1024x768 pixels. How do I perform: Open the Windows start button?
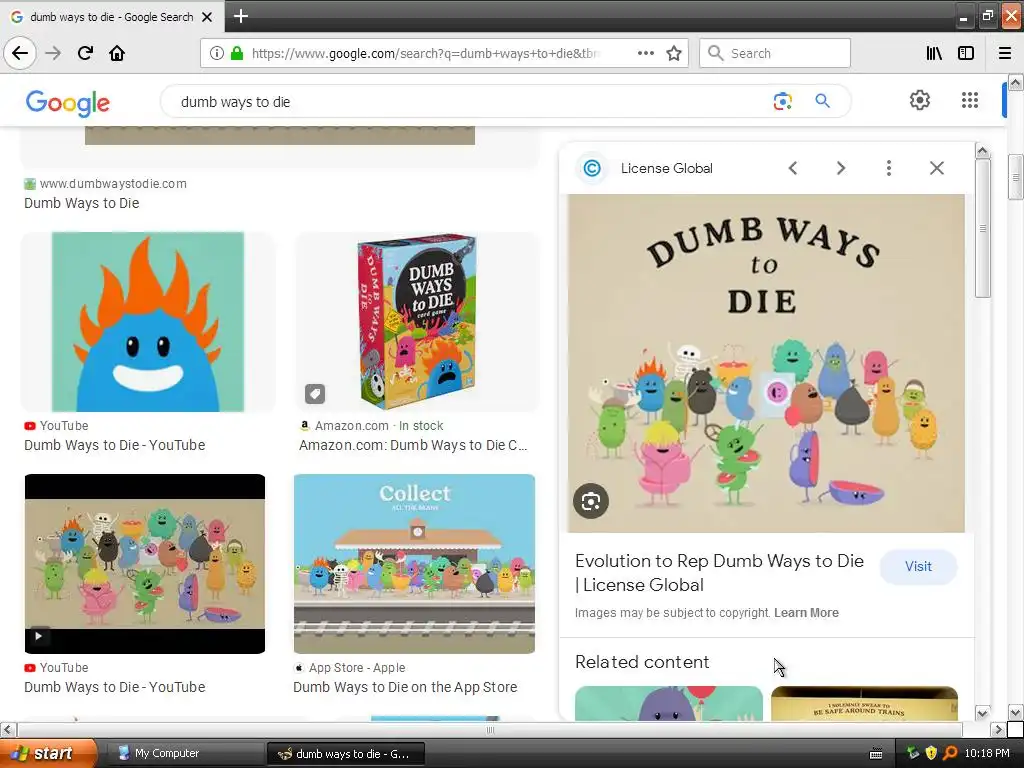coord(48,753)
